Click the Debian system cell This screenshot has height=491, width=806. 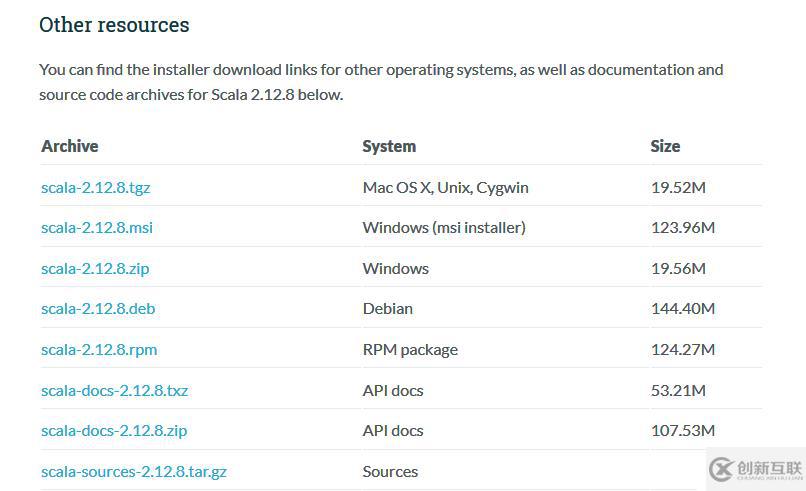(x=388, y=308)
